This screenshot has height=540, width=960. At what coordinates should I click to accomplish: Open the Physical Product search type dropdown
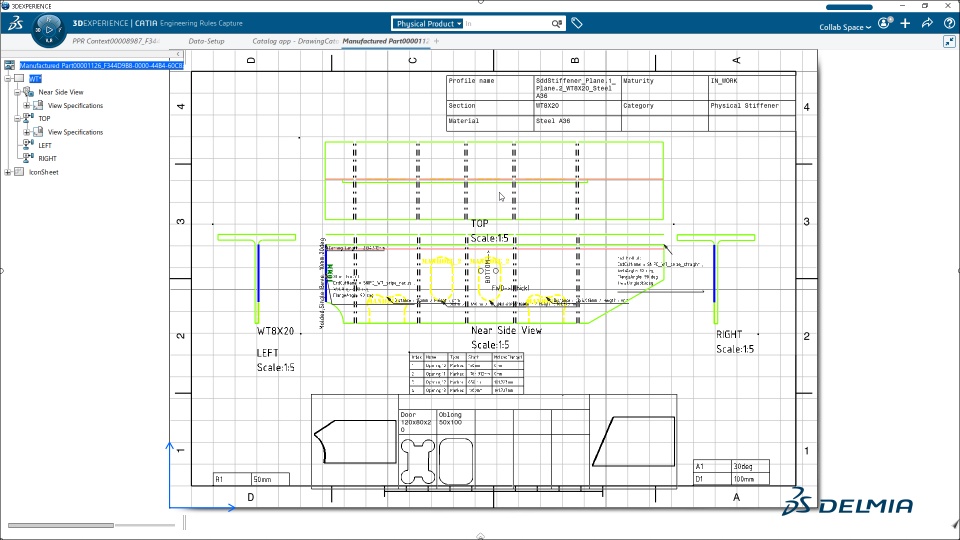point(427,23)
